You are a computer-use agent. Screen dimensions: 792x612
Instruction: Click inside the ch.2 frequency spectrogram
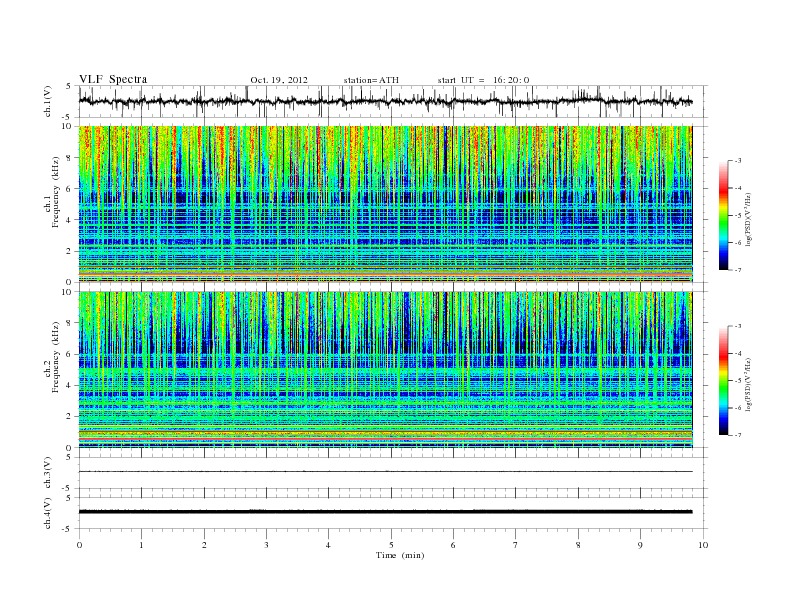[x=385, y=370]
